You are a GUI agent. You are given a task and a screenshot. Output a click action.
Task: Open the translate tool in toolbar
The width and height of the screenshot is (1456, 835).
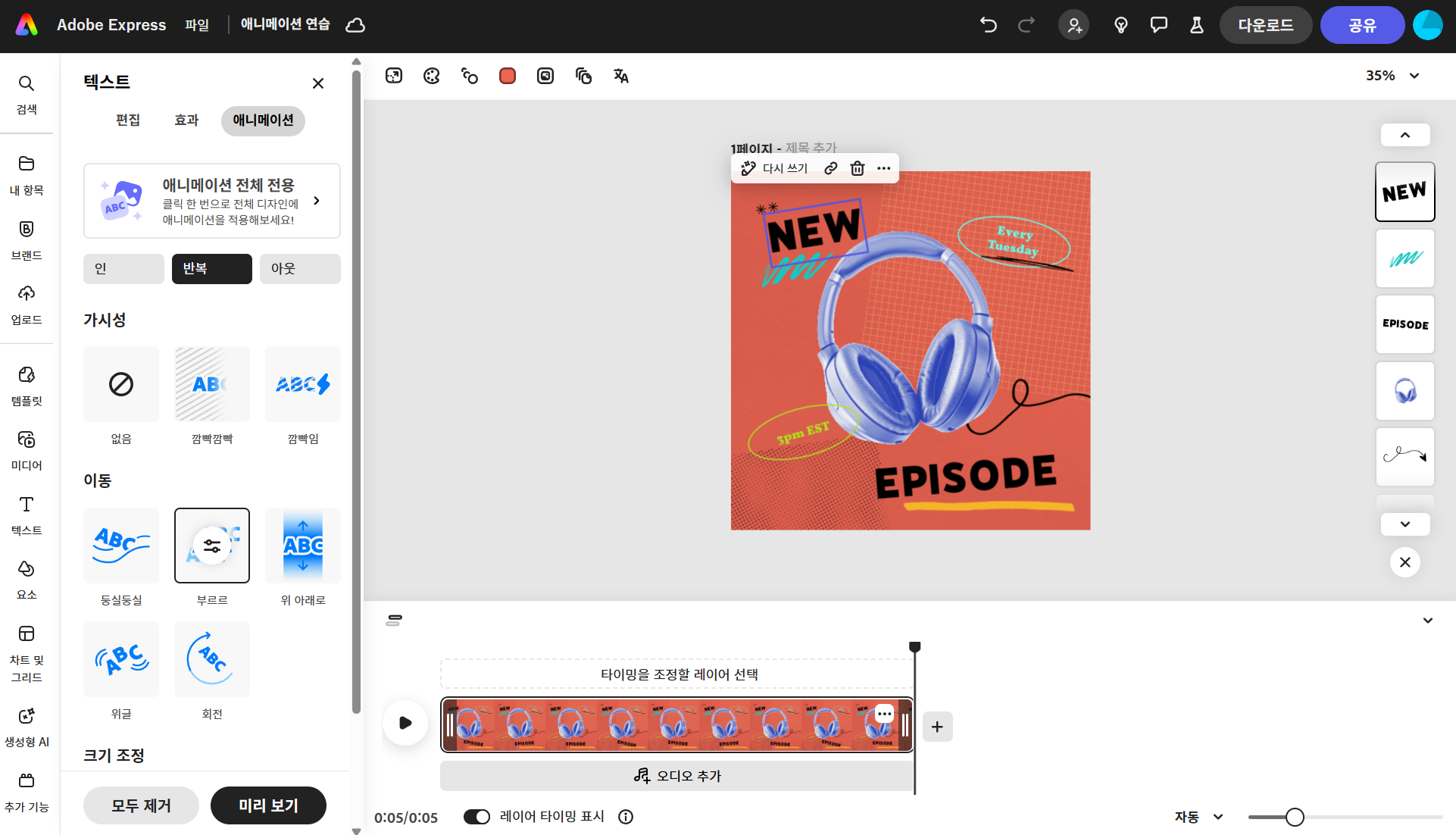click(x=621, y=76)
